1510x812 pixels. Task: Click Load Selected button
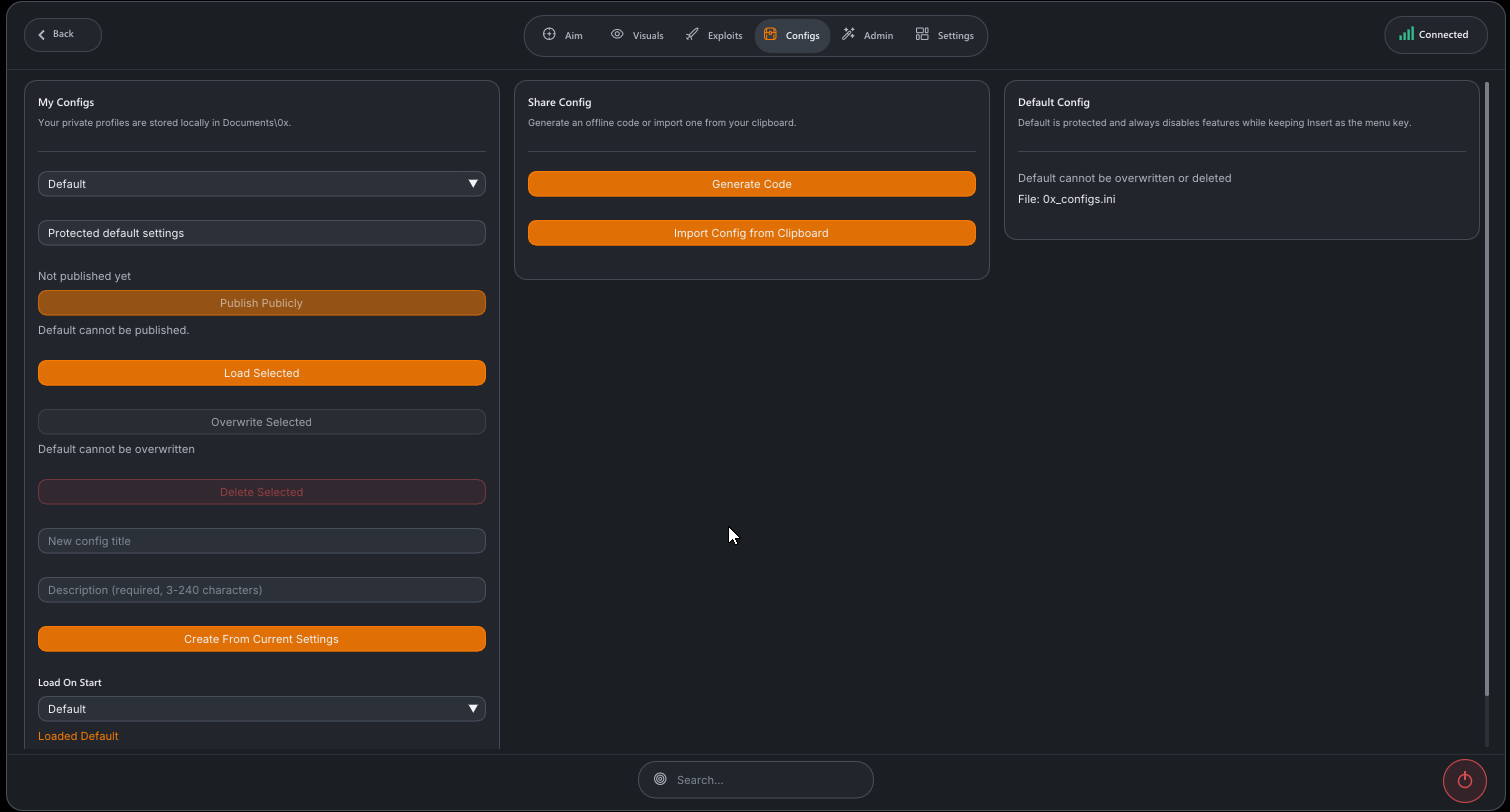tap(262, 373)
